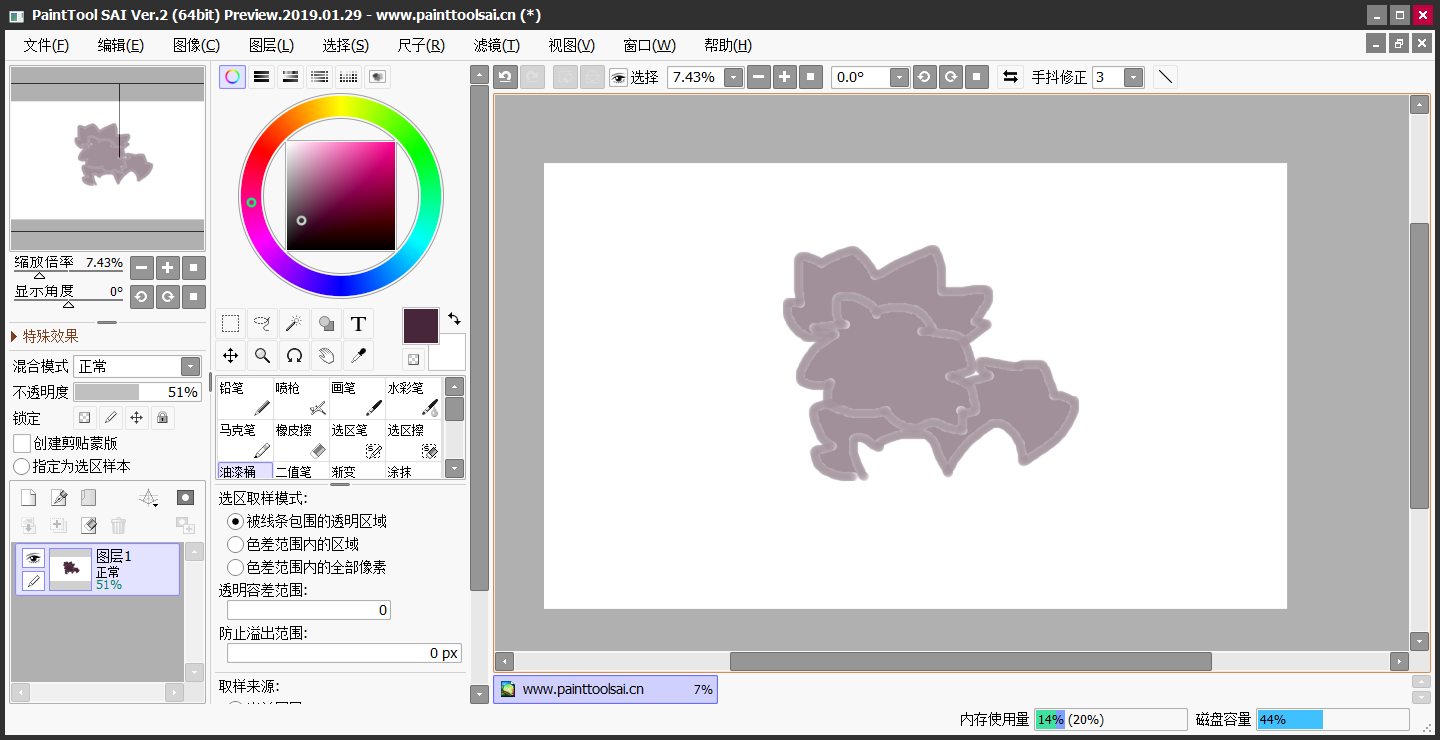Open the 编辑(E) menu
Screen dimensions: 1440x740
pos(121,45)
